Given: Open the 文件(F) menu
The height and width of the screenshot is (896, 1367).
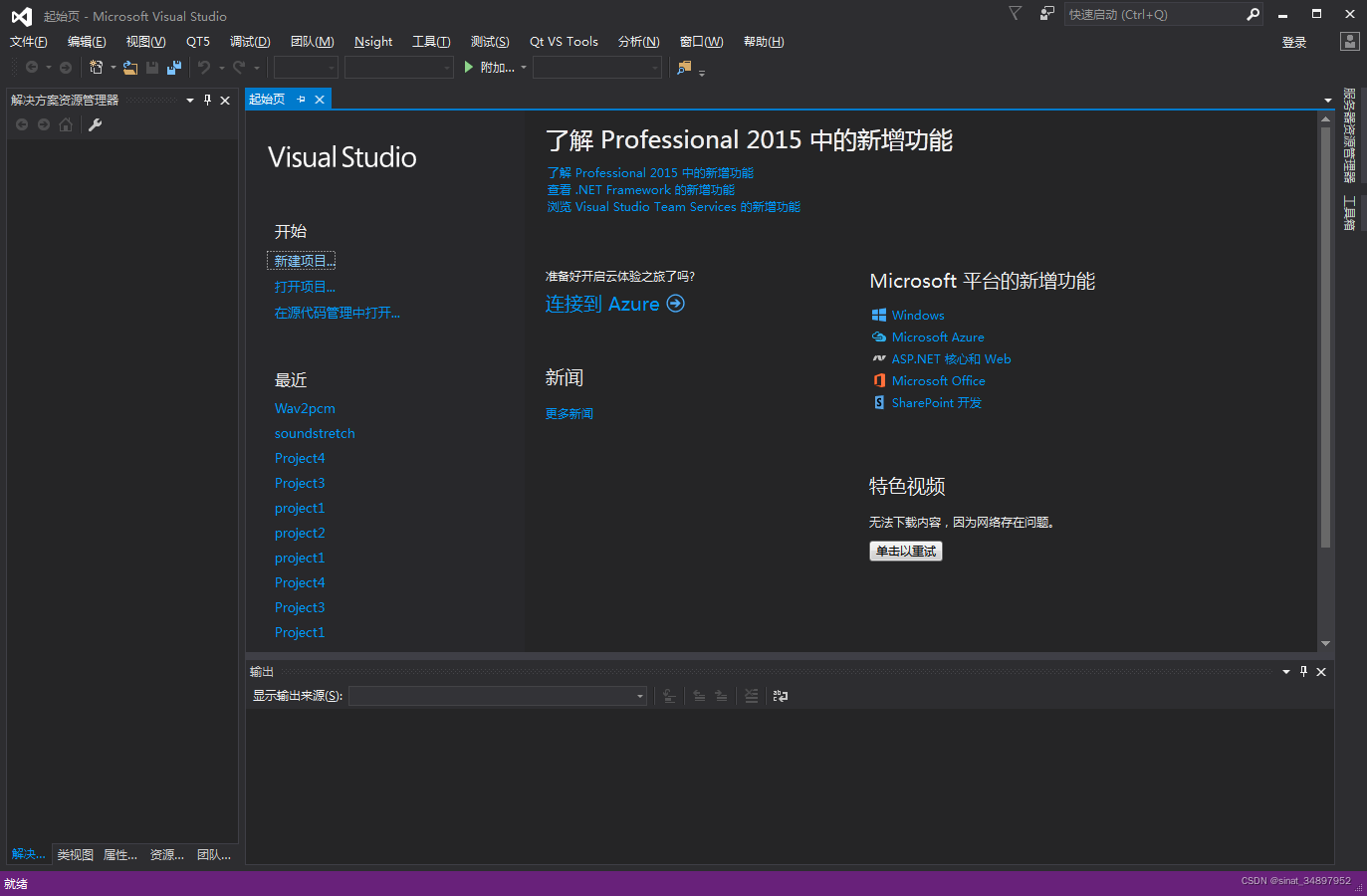Looking at the screenshot, I should (x=29, y=42).
